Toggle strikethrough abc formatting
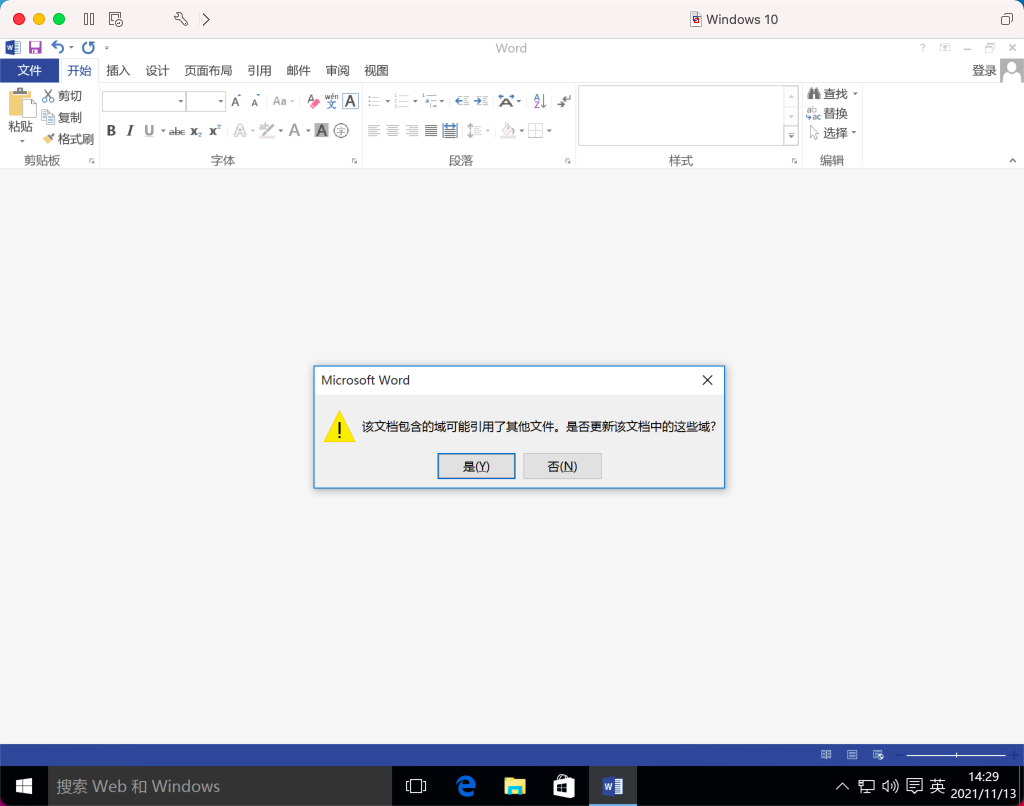 click(176, 131)
